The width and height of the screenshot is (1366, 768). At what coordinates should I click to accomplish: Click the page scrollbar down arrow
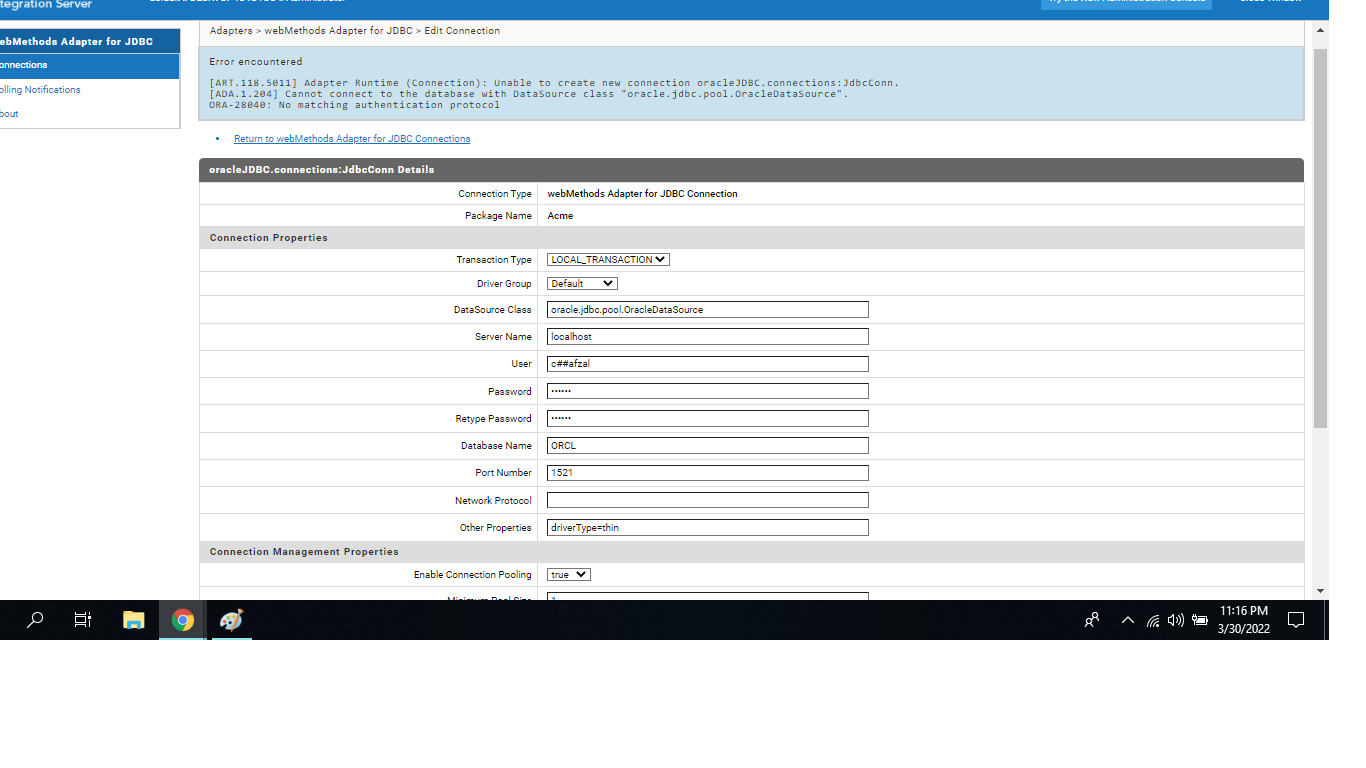click(x=1320, y=591)
